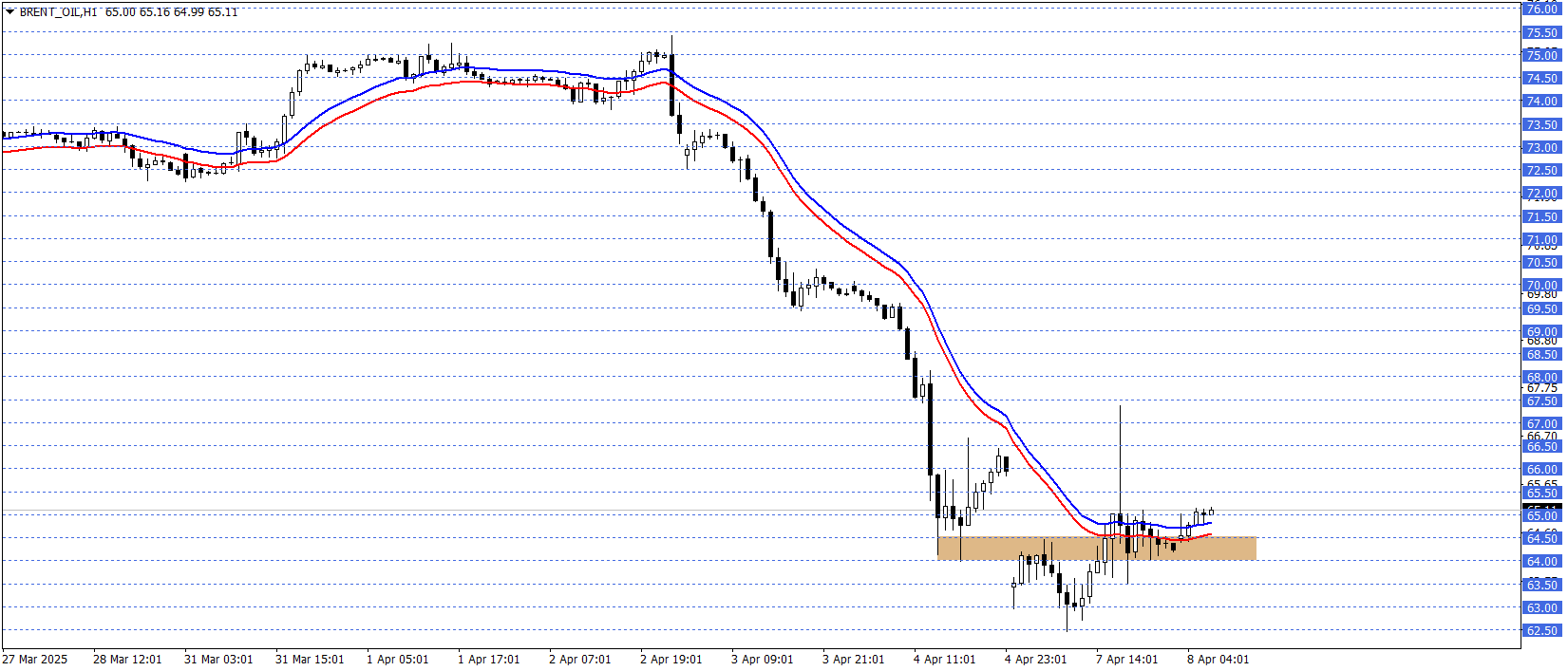Click the 75.50 price level label
1568x671 pixels.
(1541, 32)
